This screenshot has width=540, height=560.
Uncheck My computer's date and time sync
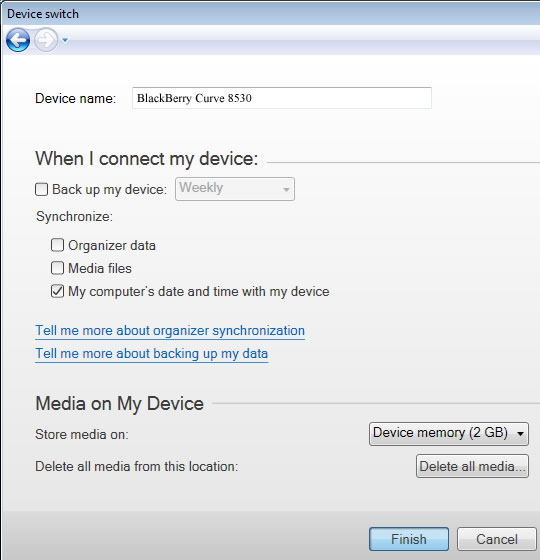(x=57, y=291)
